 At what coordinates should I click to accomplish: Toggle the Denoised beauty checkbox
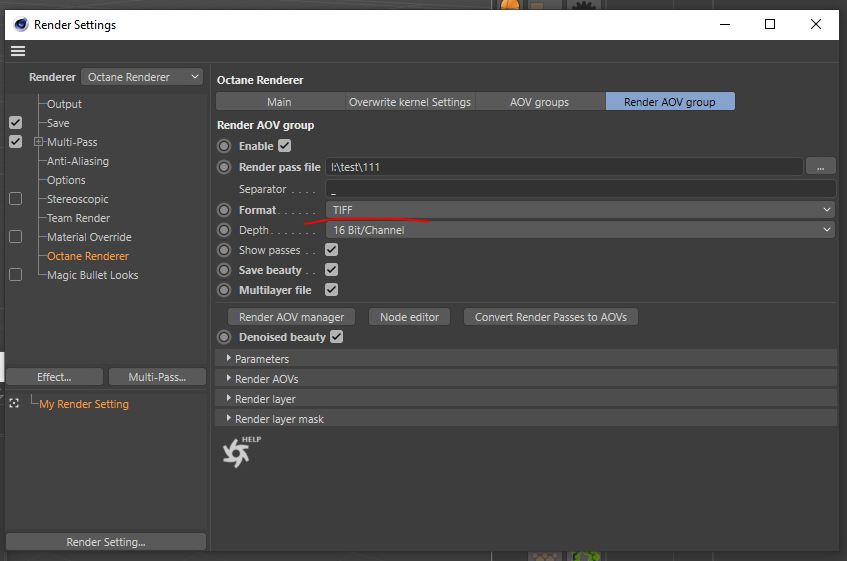pos(337,336)
